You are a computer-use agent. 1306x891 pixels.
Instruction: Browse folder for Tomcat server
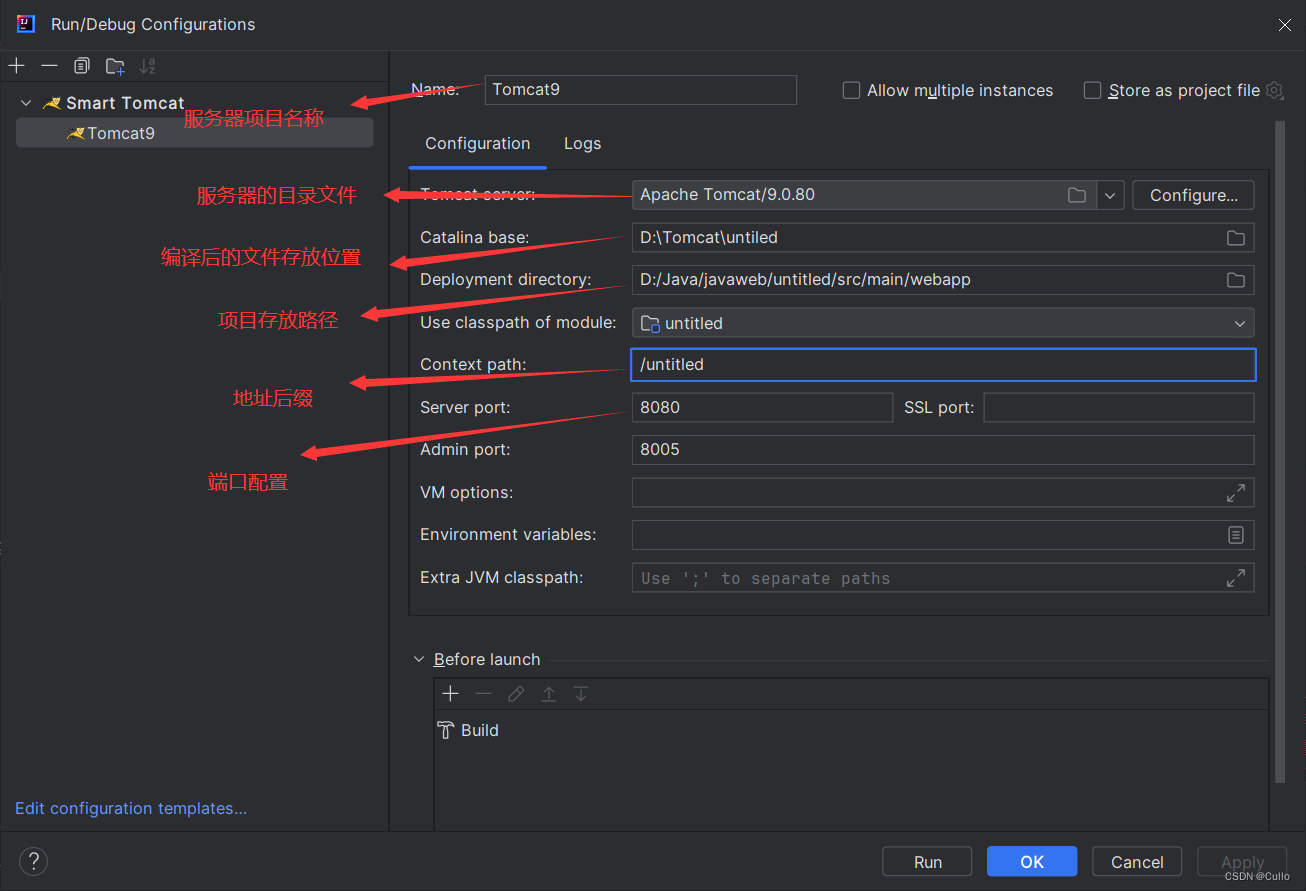pos(1077,195)
